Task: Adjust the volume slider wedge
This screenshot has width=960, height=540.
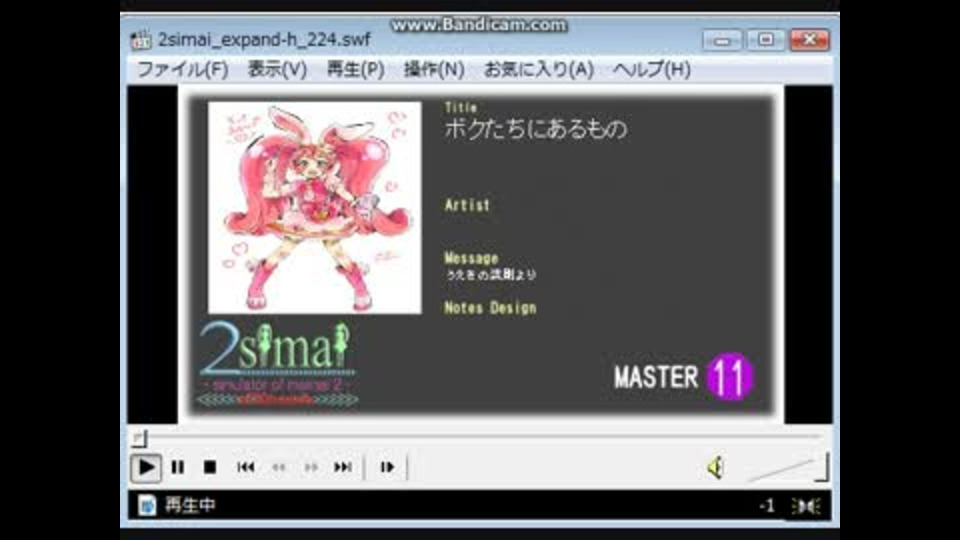Action: pos(787,469)
